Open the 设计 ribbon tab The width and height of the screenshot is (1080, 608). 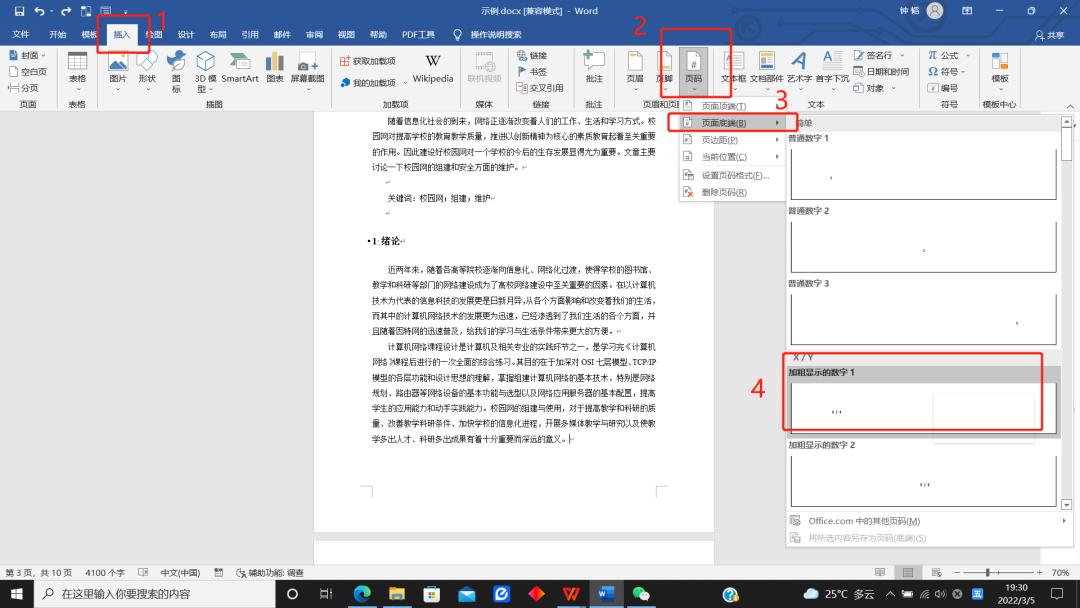[185, 33]
